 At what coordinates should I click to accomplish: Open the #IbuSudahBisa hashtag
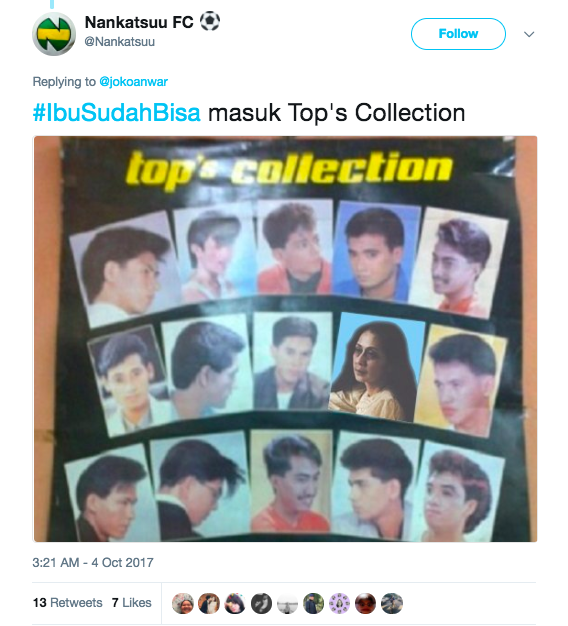117,113
